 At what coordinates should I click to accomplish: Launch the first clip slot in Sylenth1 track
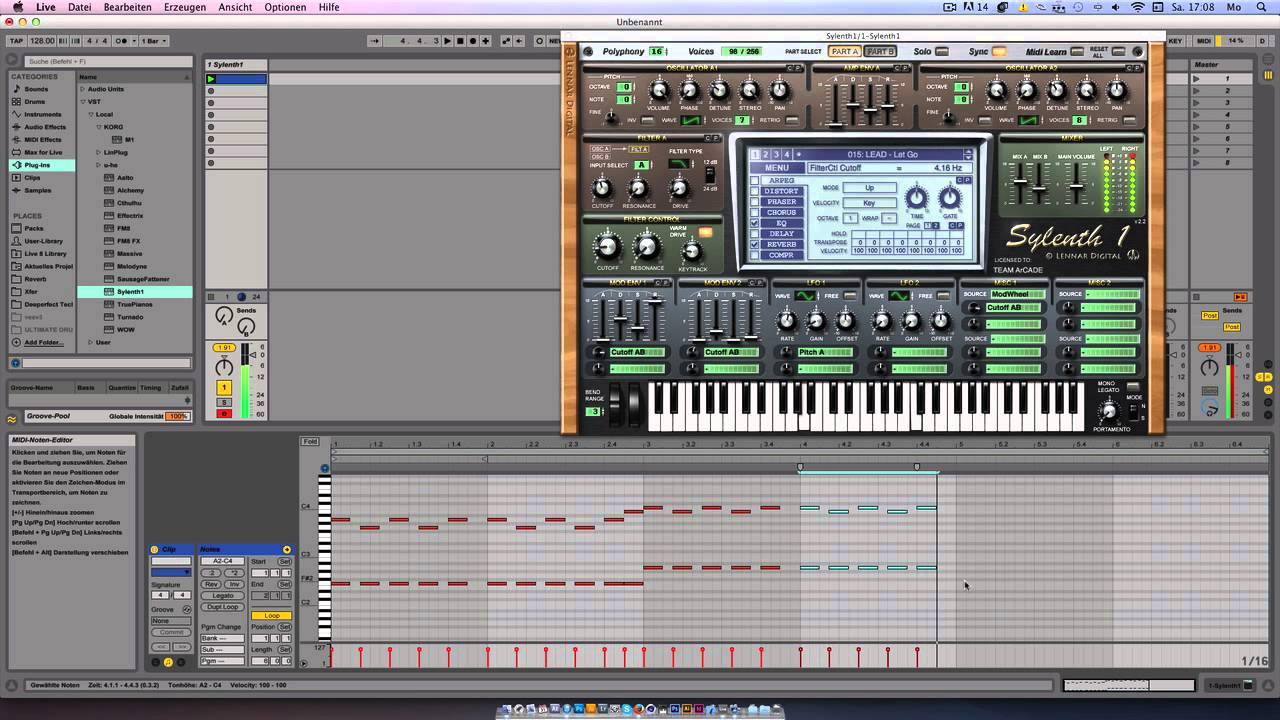coord(211,79)
